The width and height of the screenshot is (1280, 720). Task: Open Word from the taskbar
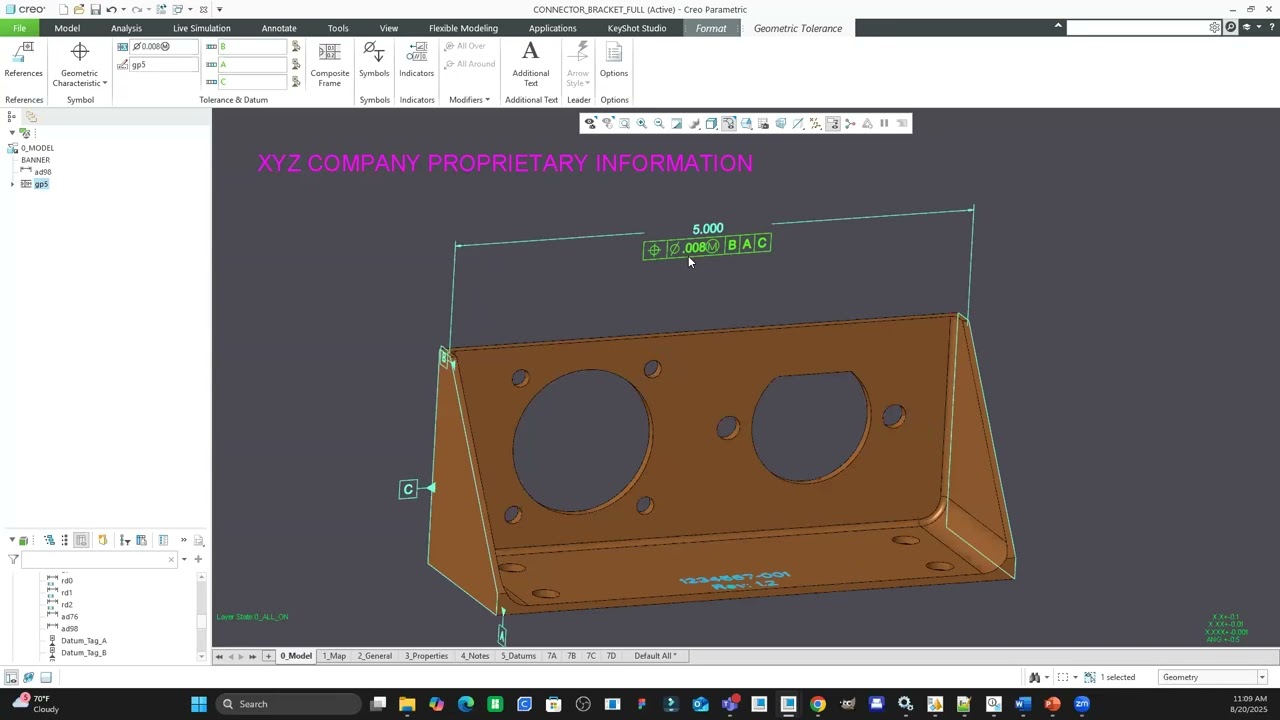pos(1023,704)
